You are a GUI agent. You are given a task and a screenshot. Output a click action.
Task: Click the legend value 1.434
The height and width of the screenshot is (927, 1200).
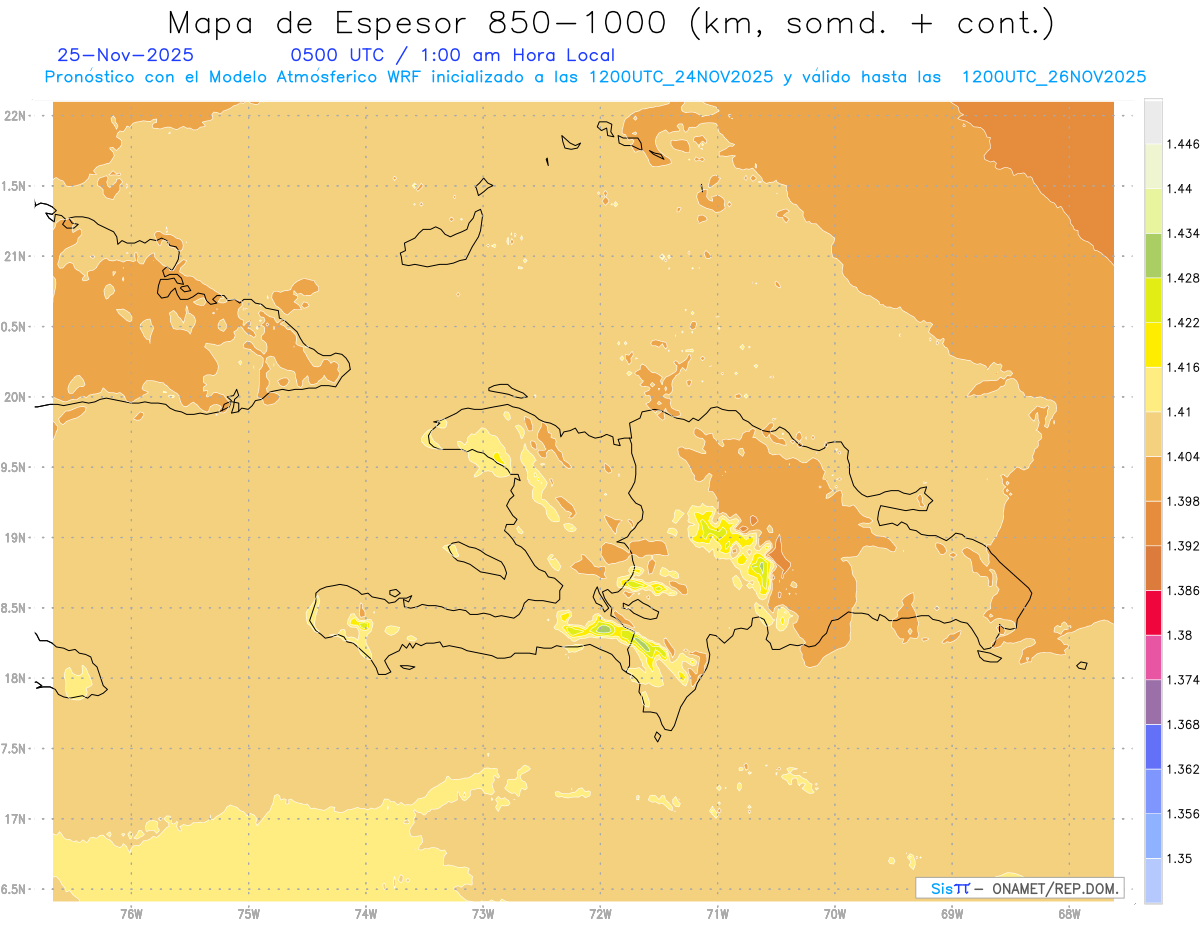click(1183, 233)
